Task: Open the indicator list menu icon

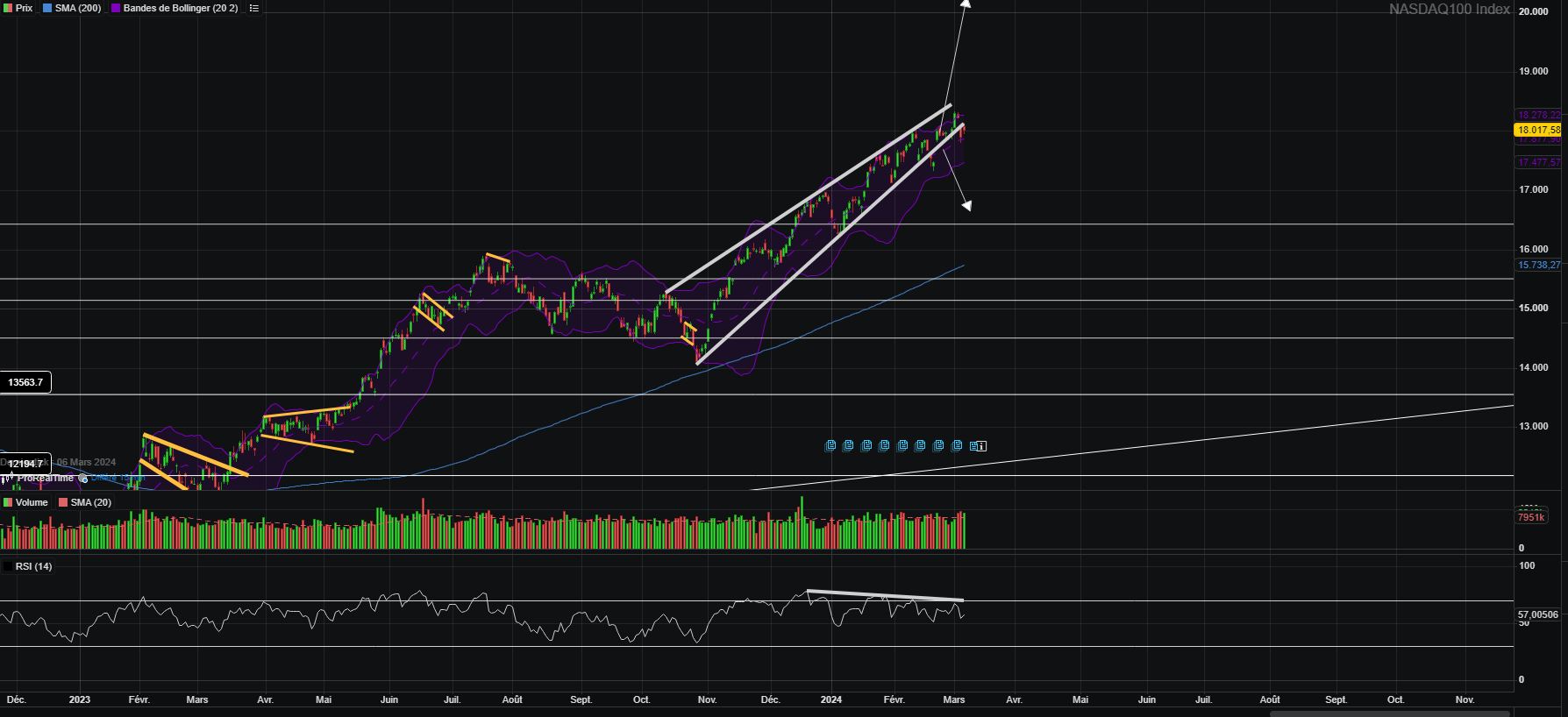Action: click(254, 8)
